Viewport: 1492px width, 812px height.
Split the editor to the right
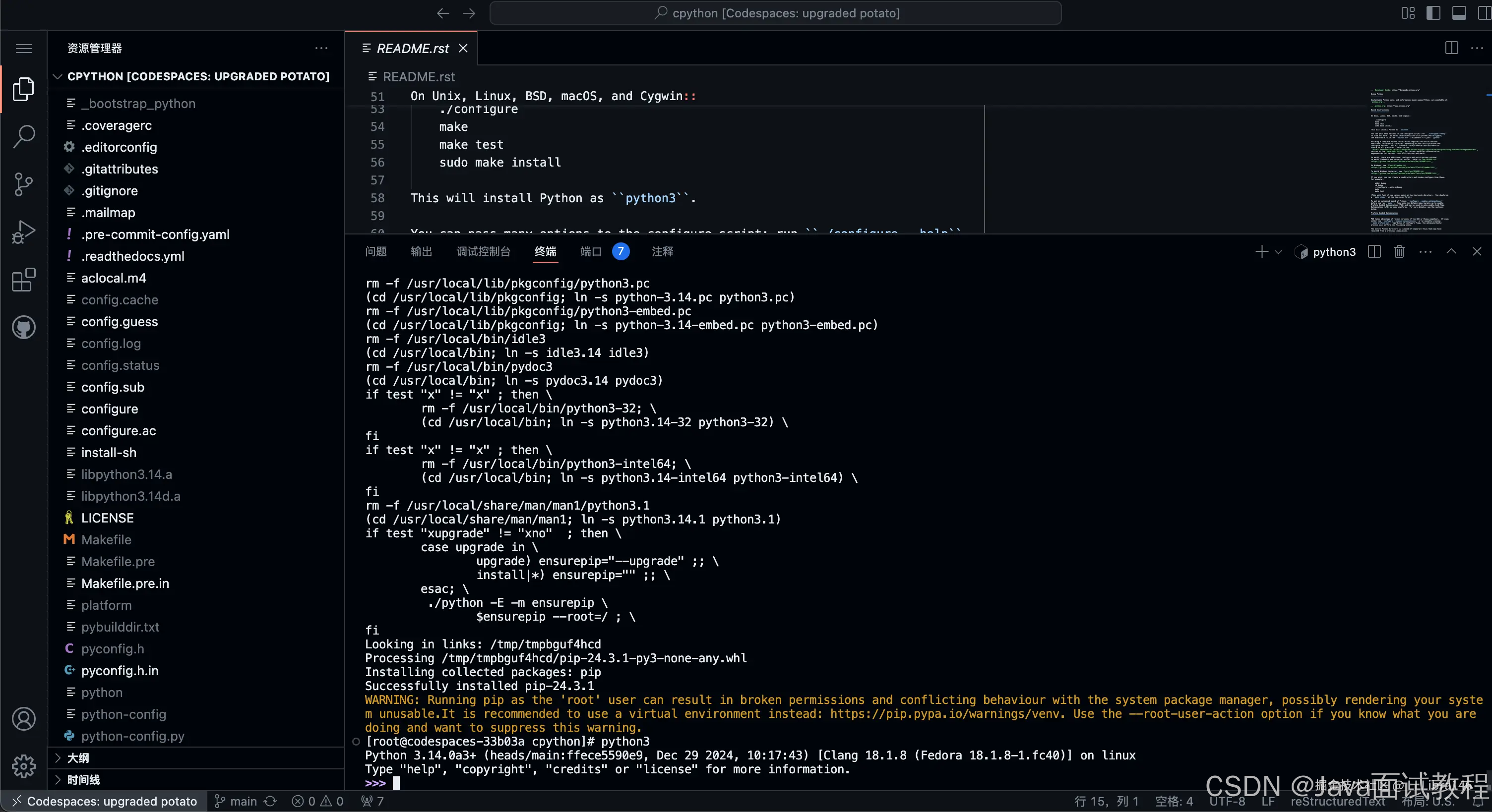[1451, 48]
